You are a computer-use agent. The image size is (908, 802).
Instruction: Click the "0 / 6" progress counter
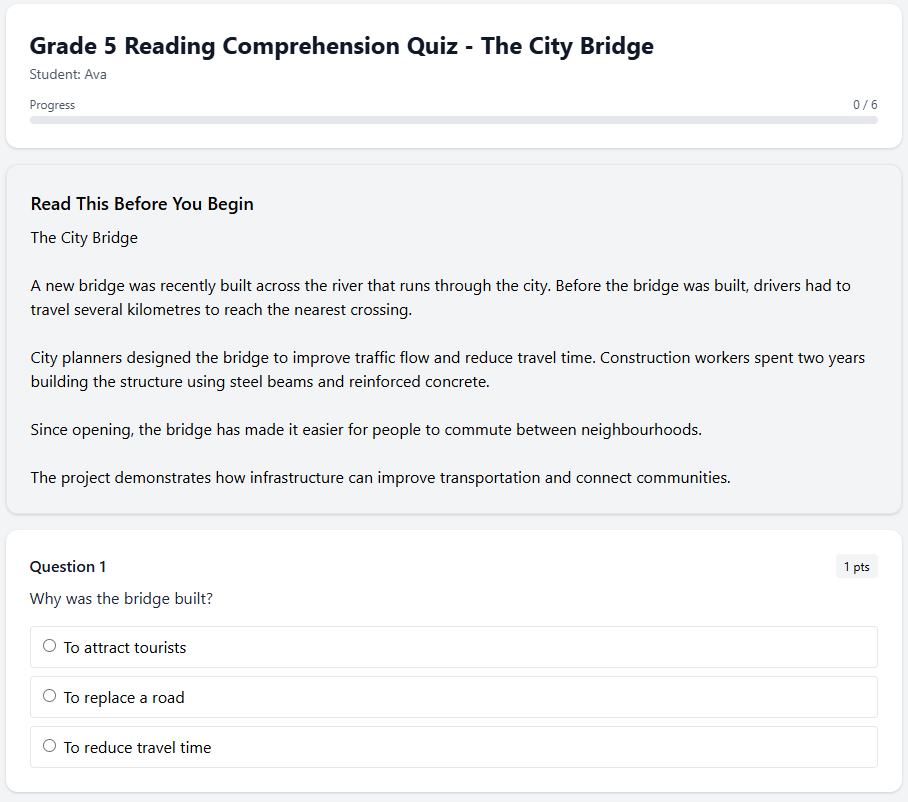coord(865,104)
